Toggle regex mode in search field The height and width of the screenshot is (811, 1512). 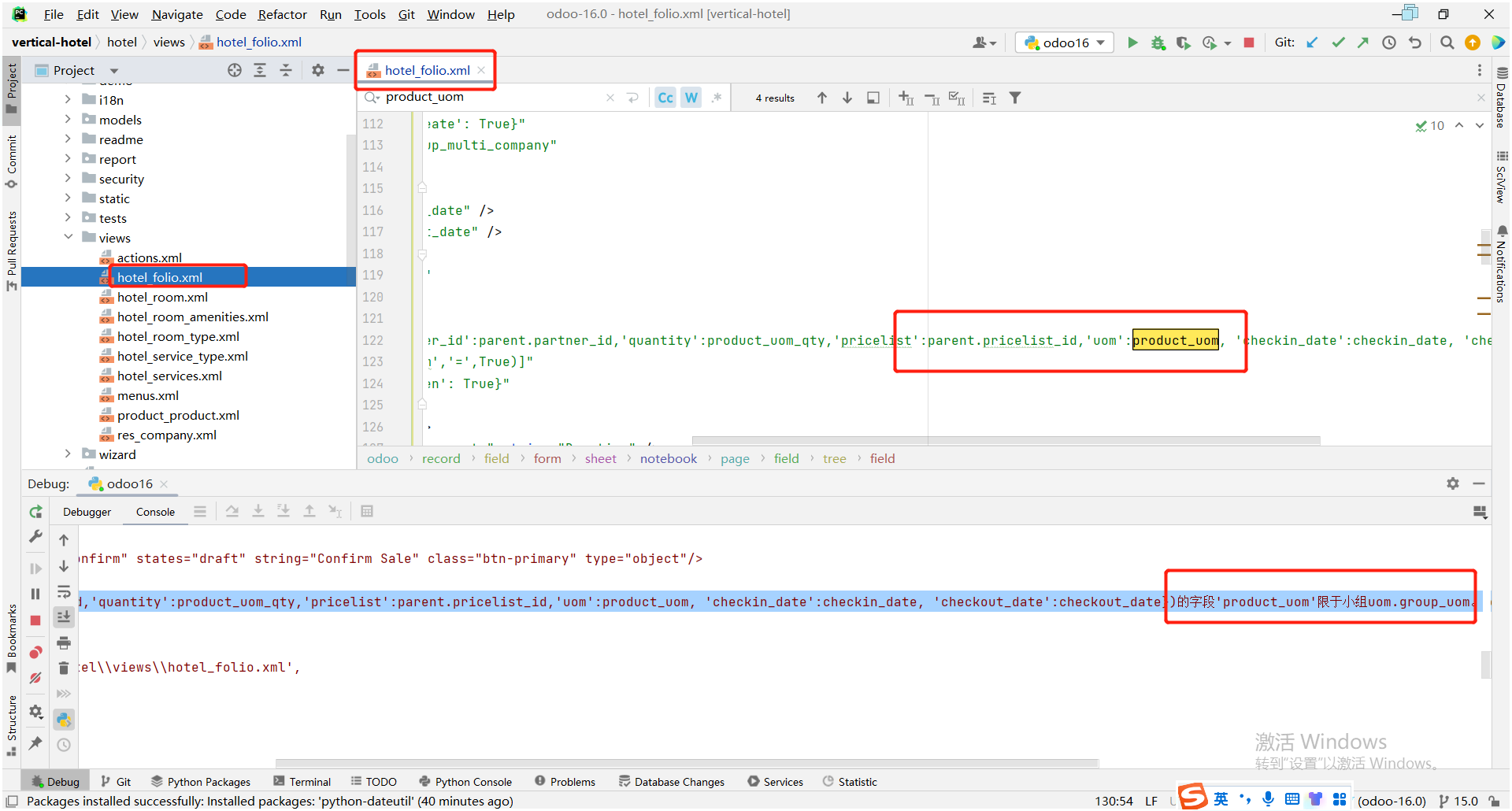[x=717, y=97]
